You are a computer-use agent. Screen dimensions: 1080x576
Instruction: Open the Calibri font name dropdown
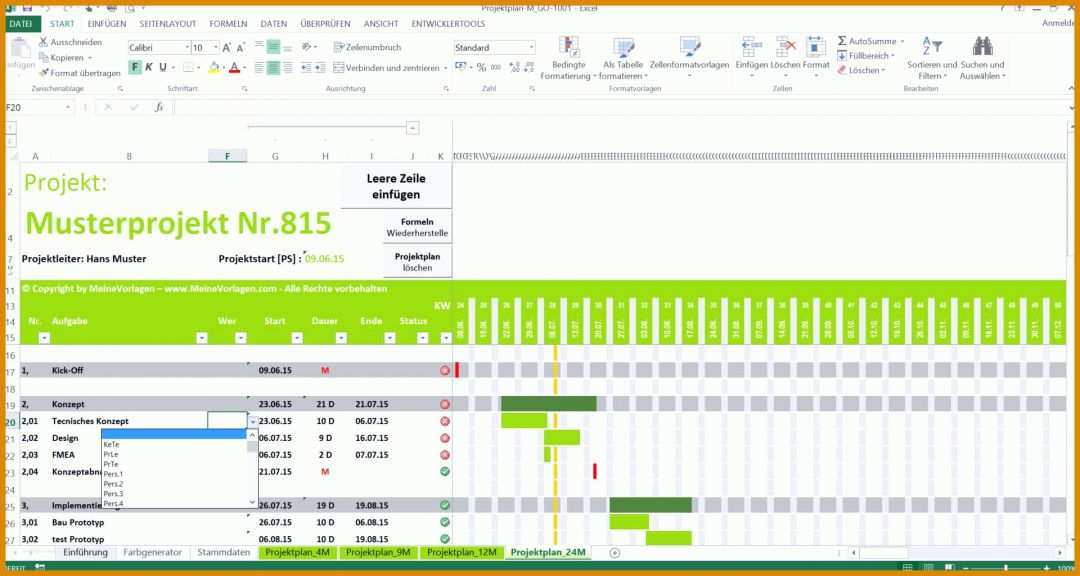[187, 48]
